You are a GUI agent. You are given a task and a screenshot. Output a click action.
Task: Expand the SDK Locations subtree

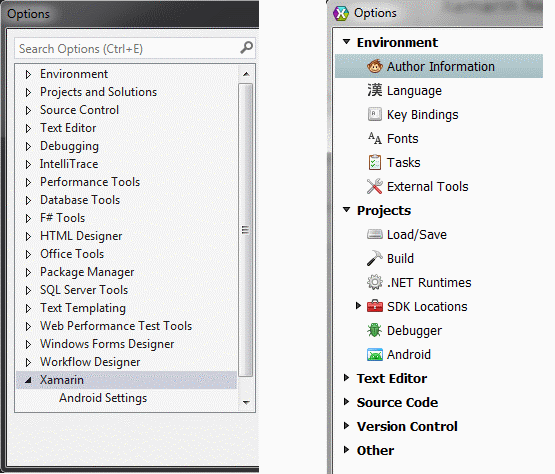point(358,305)
